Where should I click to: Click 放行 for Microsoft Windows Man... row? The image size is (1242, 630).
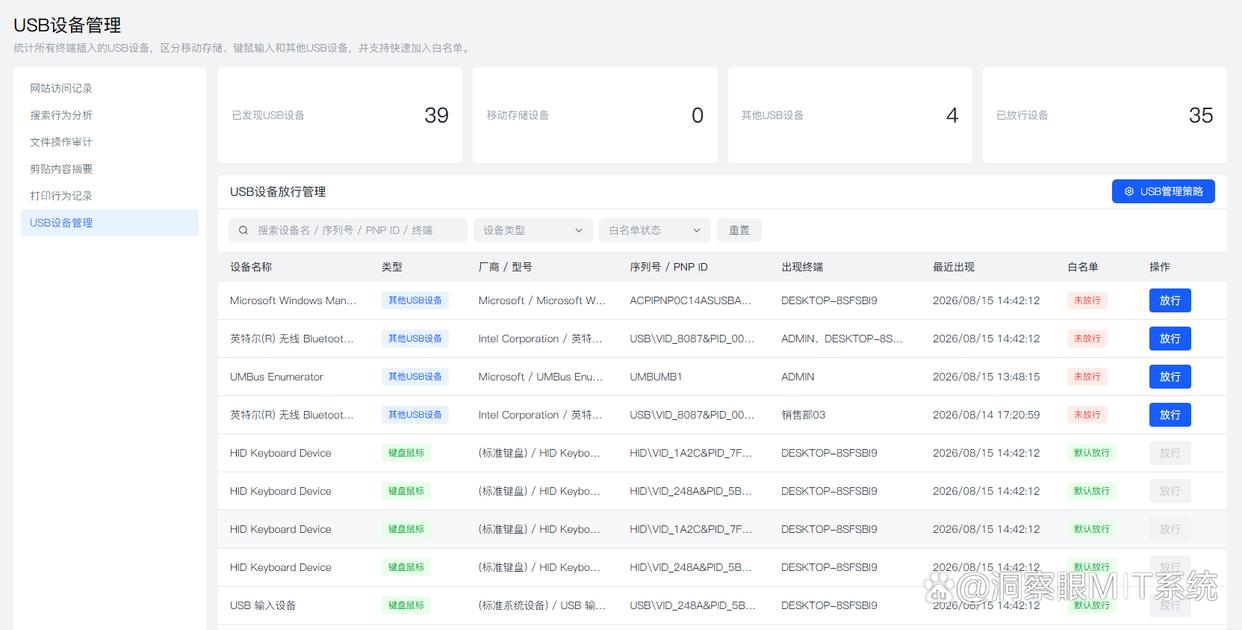click(x=1170, y=300)
